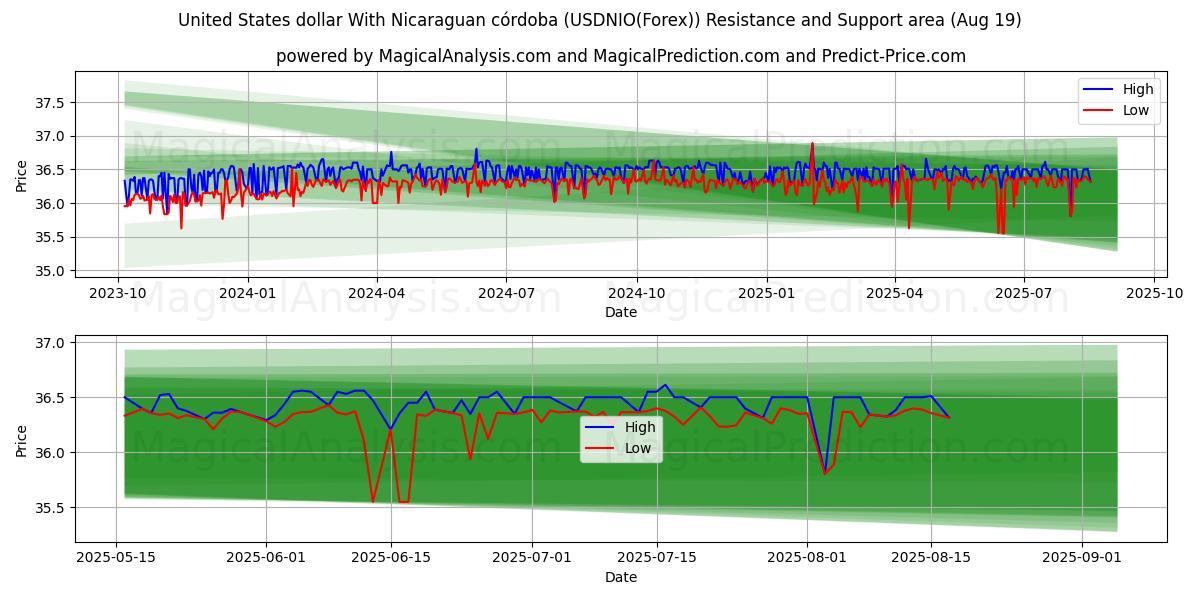Image resolution: width=1200 pixels, height=600 pixels.
Task: Click the top chart 'Price' axis label
Action: 22,174
